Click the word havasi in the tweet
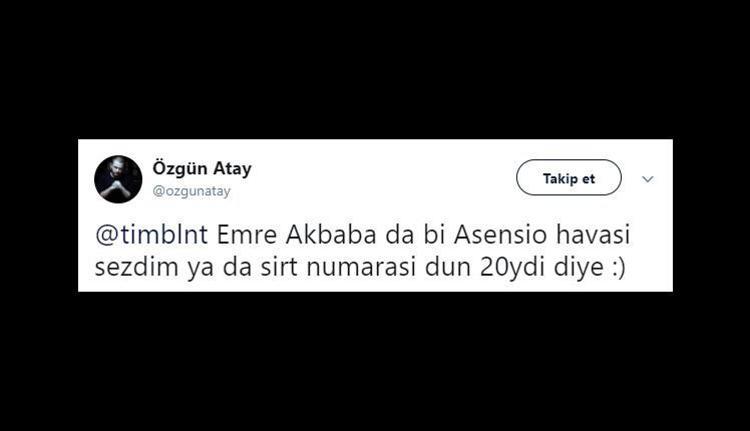This screenshot has width=750, height=431. tap(593, 235)
